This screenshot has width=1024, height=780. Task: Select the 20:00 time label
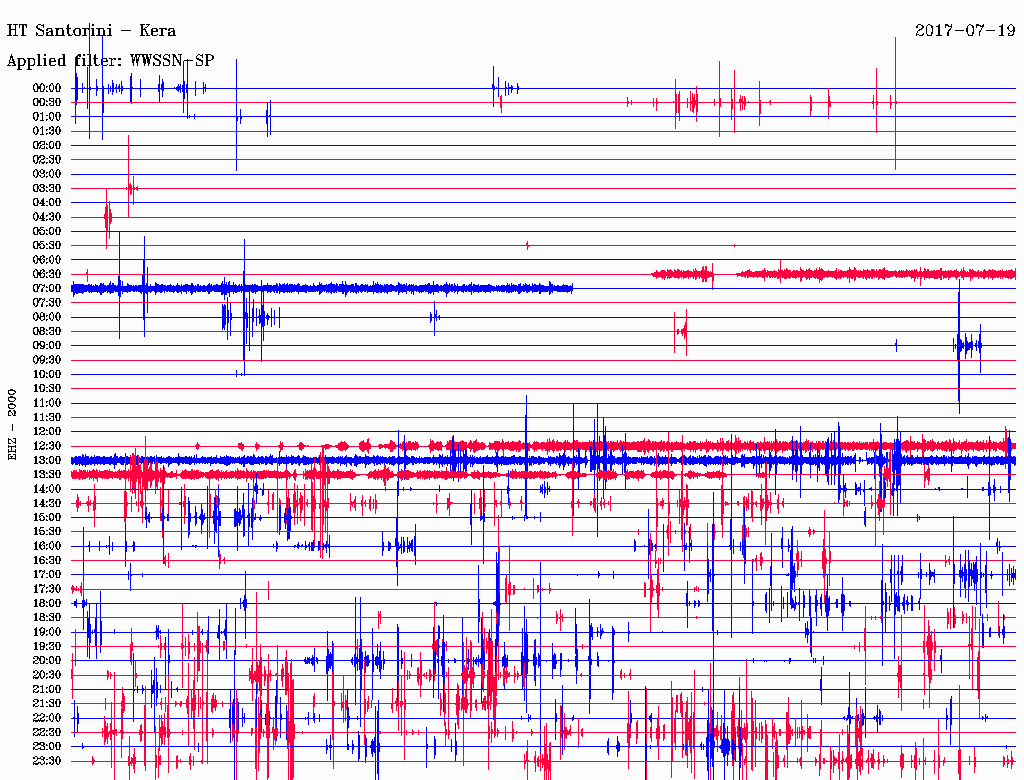click(47, 660)
